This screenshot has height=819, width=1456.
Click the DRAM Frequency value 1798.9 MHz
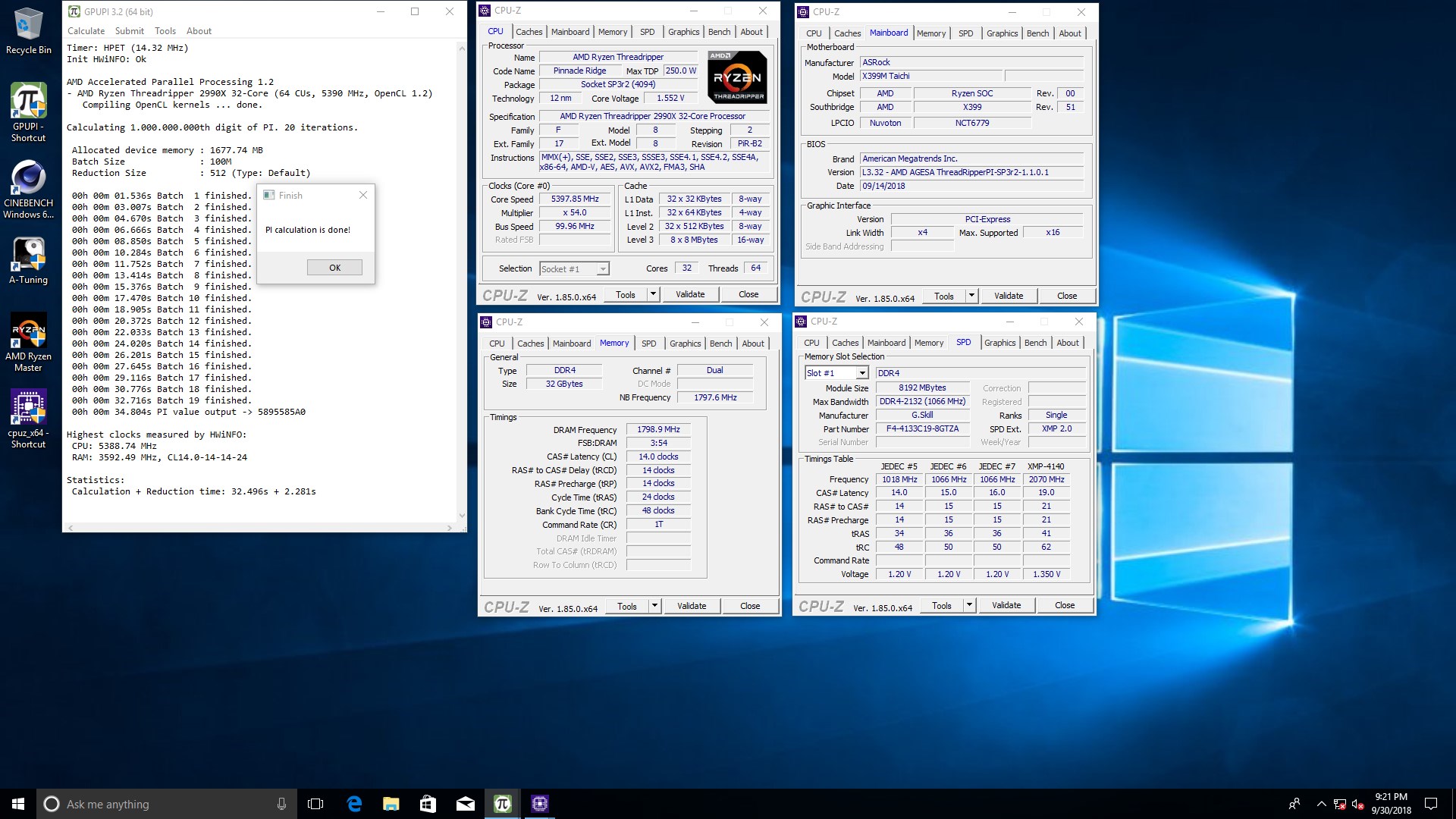[x=658, y=429]
